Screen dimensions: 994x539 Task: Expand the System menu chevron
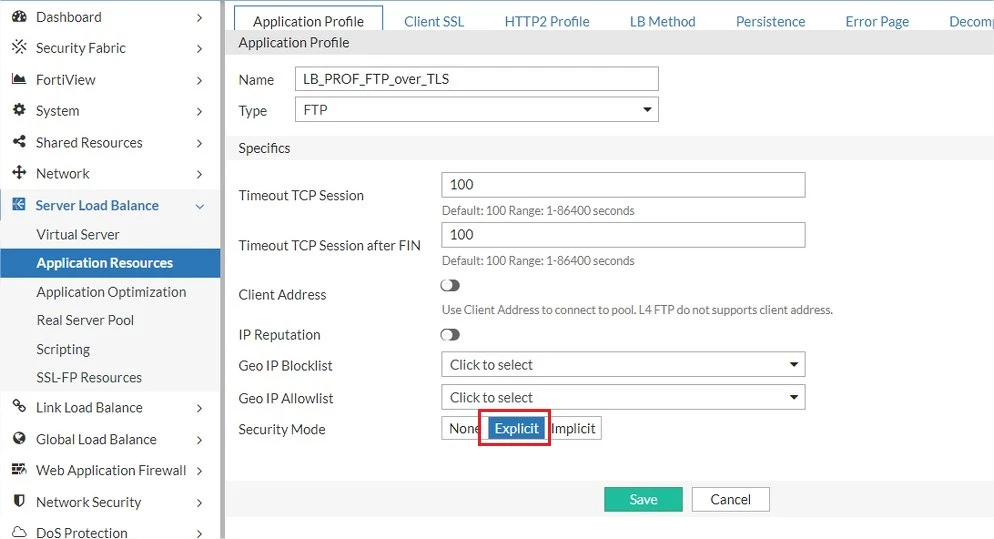(x=200, y=112)
